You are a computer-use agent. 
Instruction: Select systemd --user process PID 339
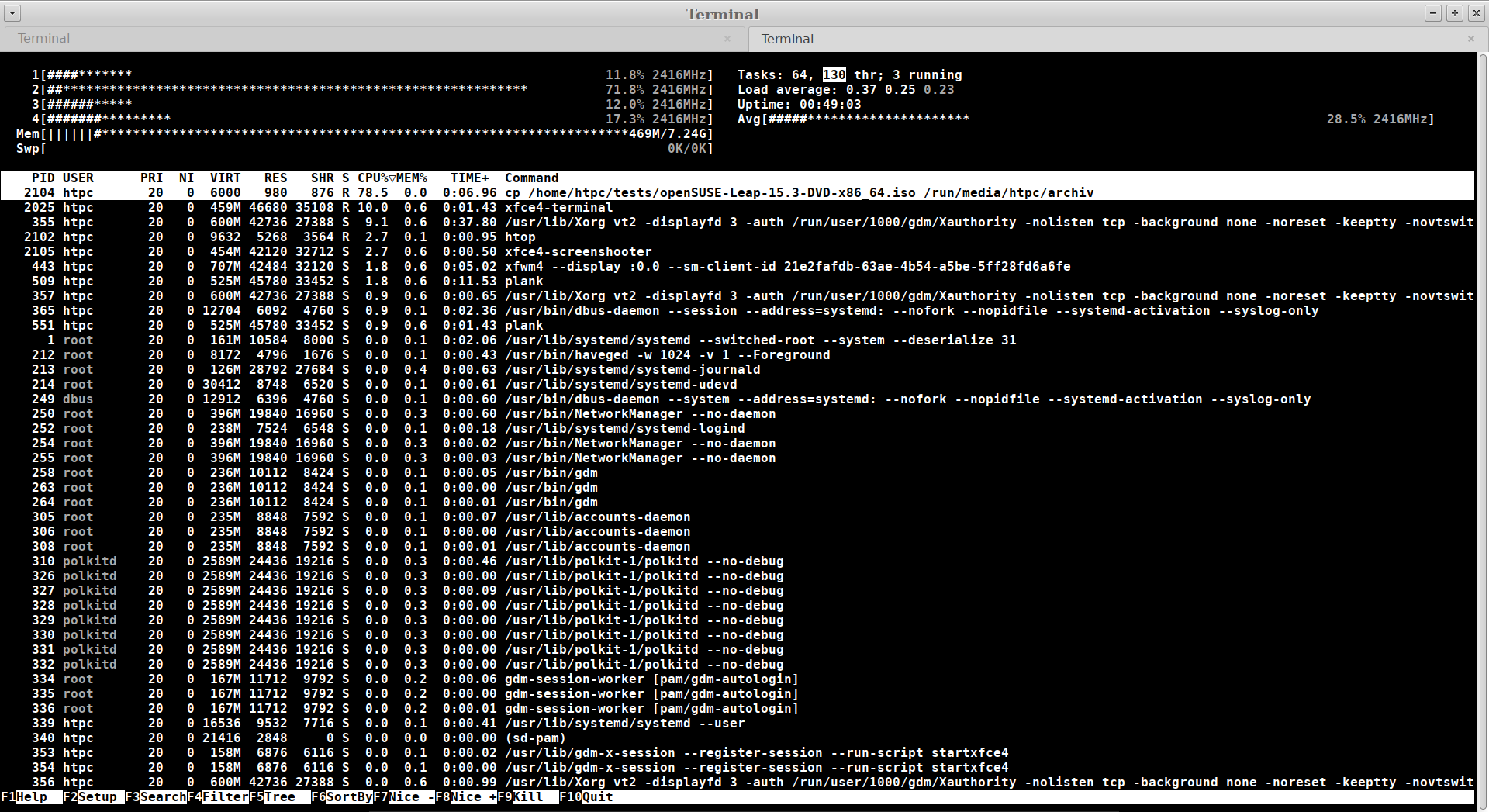(x=737, y=723)
